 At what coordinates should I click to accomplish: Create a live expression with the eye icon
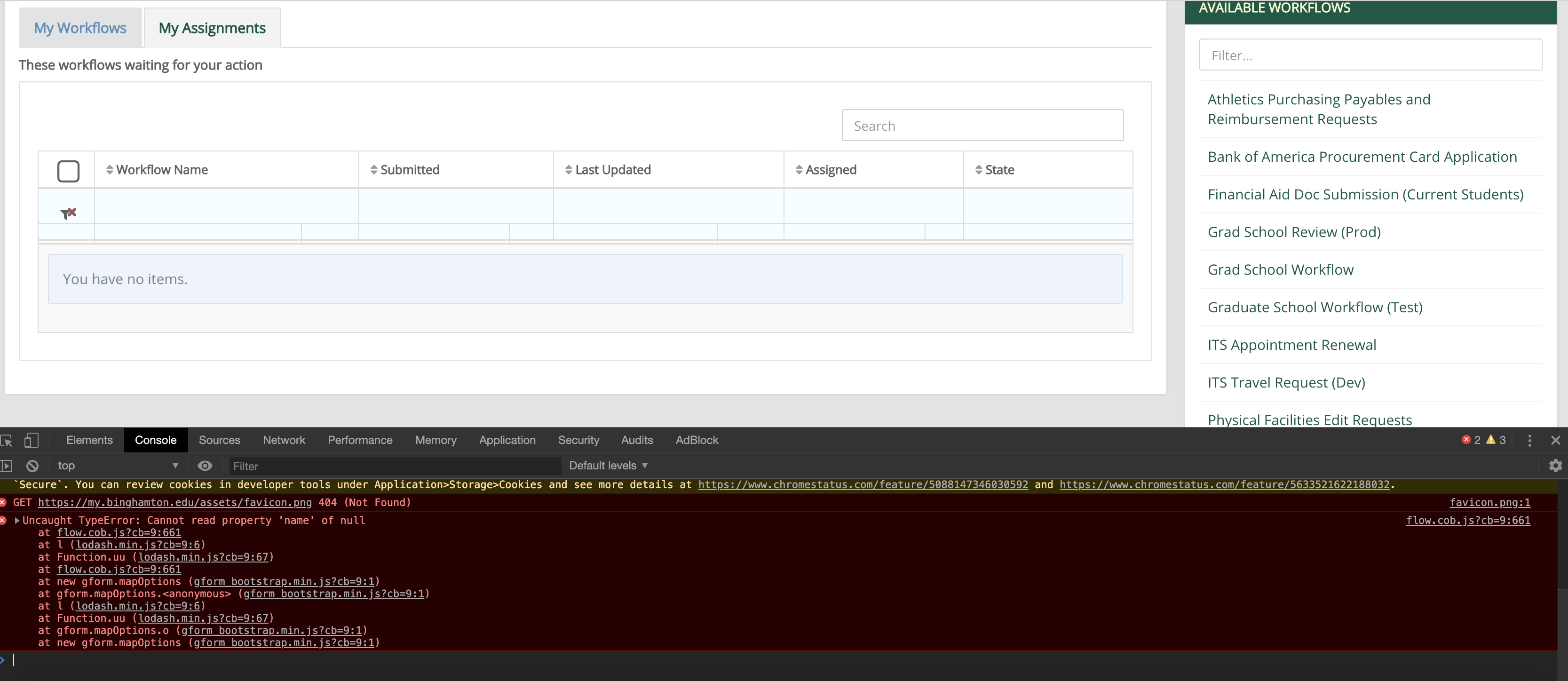[205, 465]
